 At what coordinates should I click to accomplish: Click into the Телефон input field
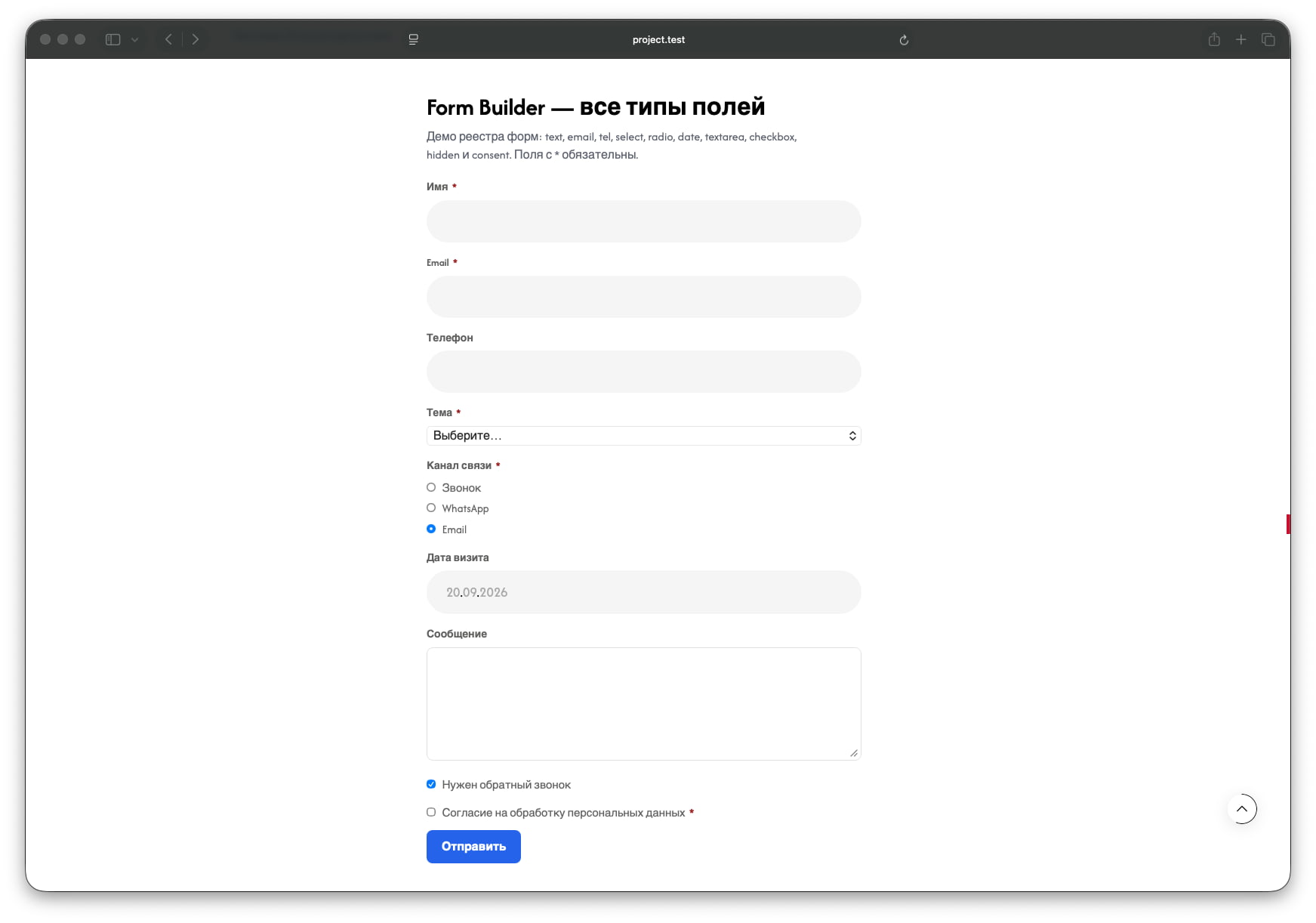coord(643,372)
